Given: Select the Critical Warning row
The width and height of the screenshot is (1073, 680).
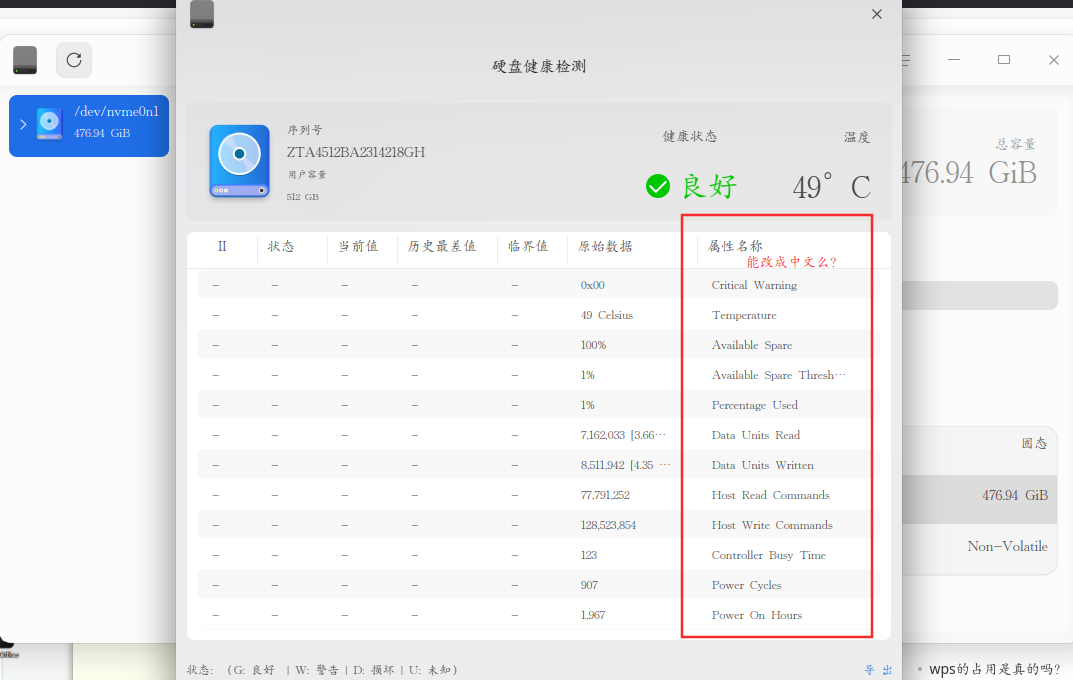Looking at the screenshot, I should [539, 285].
